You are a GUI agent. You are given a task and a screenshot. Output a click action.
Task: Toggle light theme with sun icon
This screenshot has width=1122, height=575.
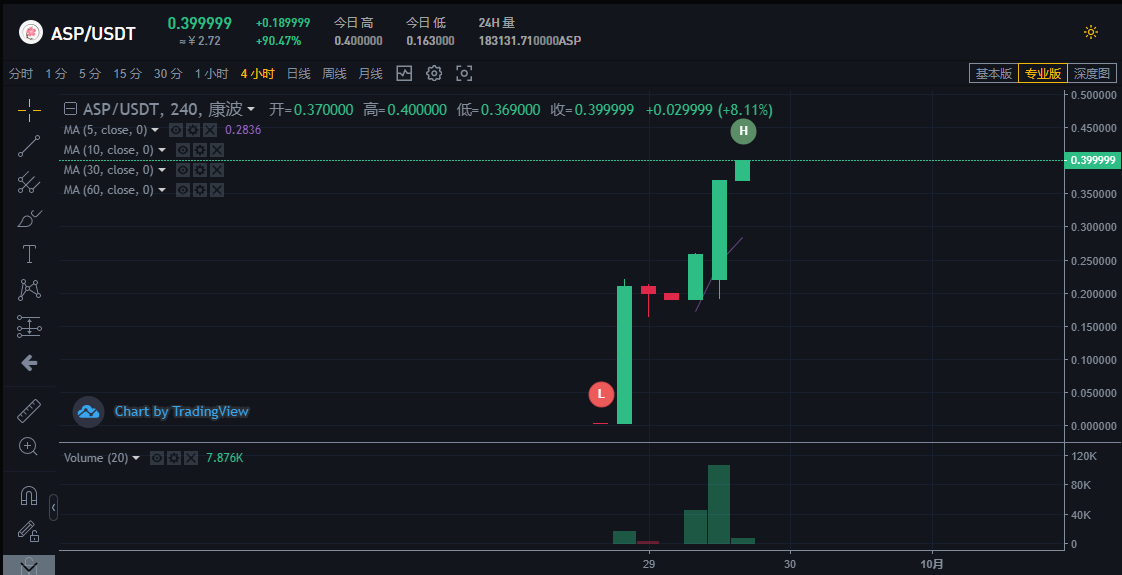coord(1091,31)
